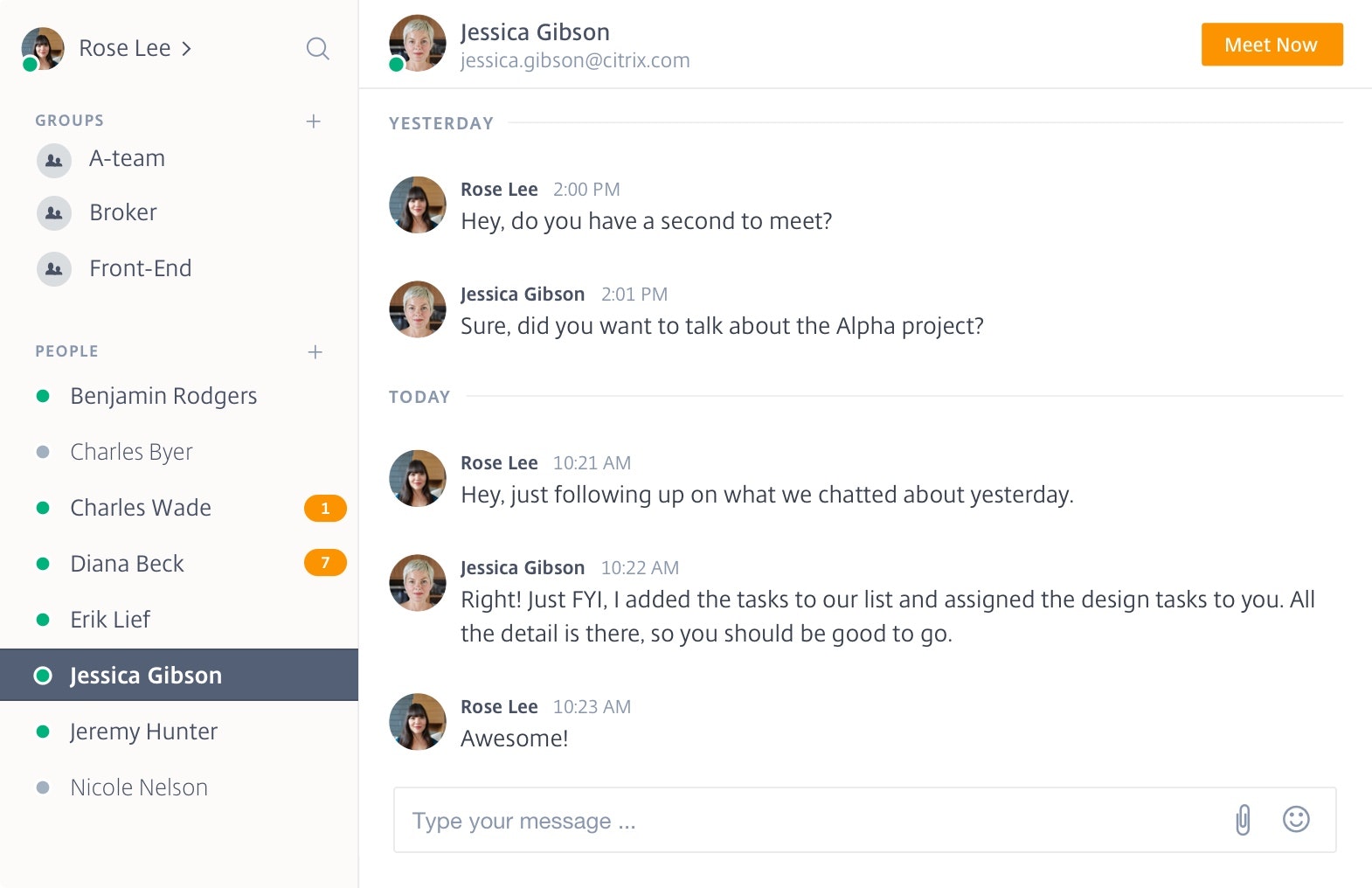Click jessica.gibson@citrix.com email link

pyautogui.click(x=575, y=61)
